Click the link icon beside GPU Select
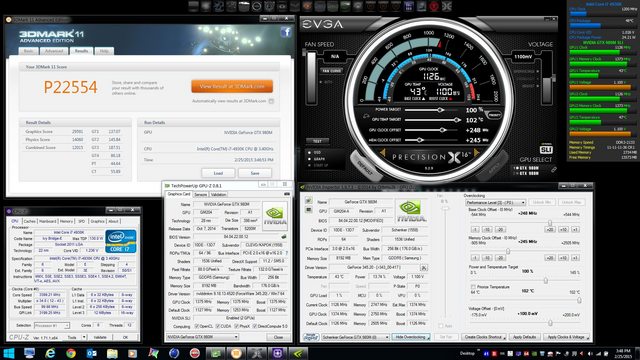This screenshot has height=360, width=640. 553,169
